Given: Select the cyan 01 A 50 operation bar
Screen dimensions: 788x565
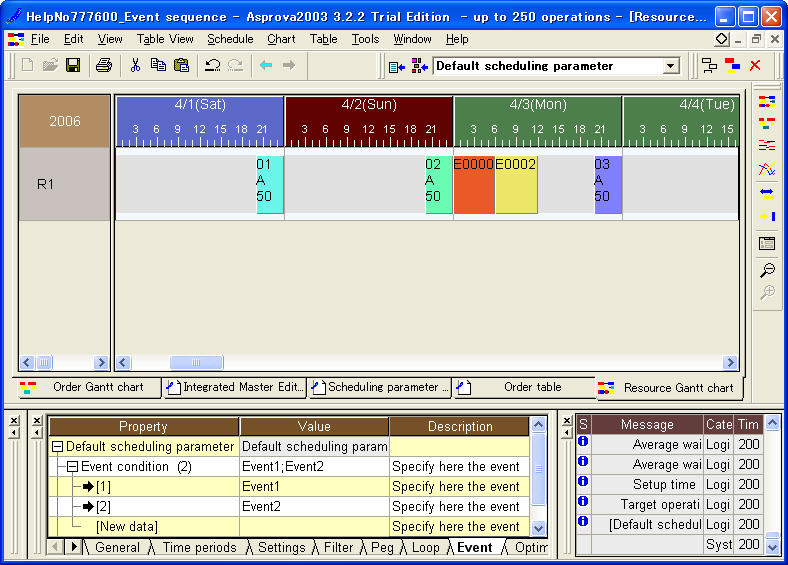Looking at the screenshot, I should point(270,184).
